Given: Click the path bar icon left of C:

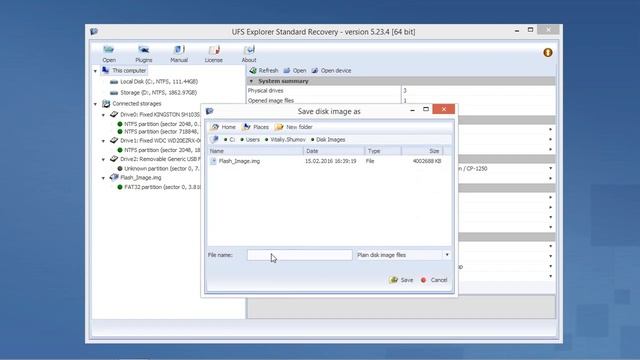Looking at the screenshot, I should point(214,140).
